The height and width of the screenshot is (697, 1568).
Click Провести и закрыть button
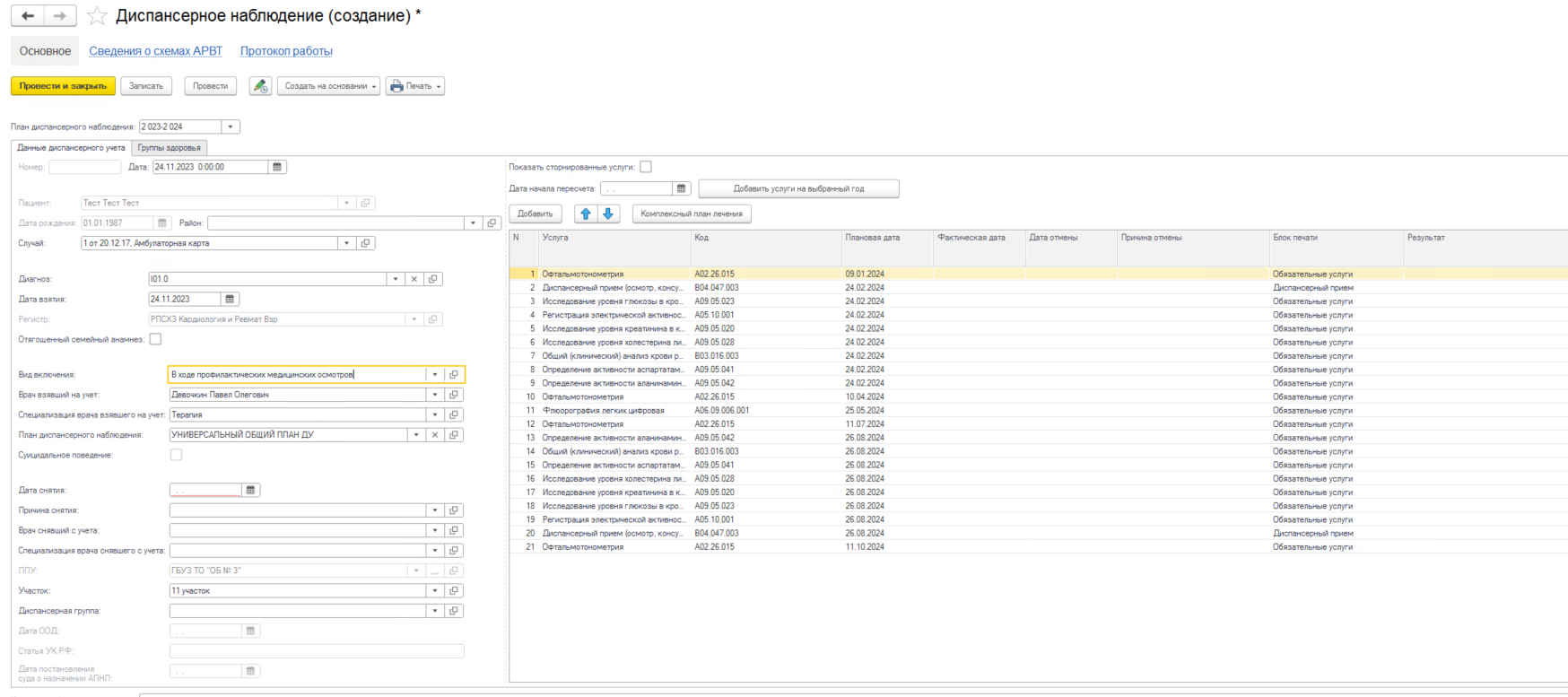[63, 86]
